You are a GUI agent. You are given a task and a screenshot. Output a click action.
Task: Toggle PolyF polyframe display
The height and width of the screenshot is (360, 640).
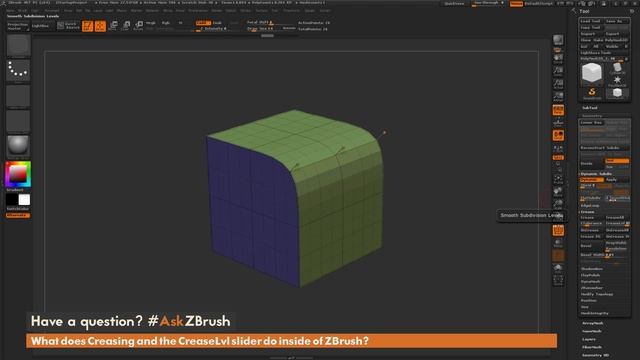pyautogui.click(x=558, y=230)
